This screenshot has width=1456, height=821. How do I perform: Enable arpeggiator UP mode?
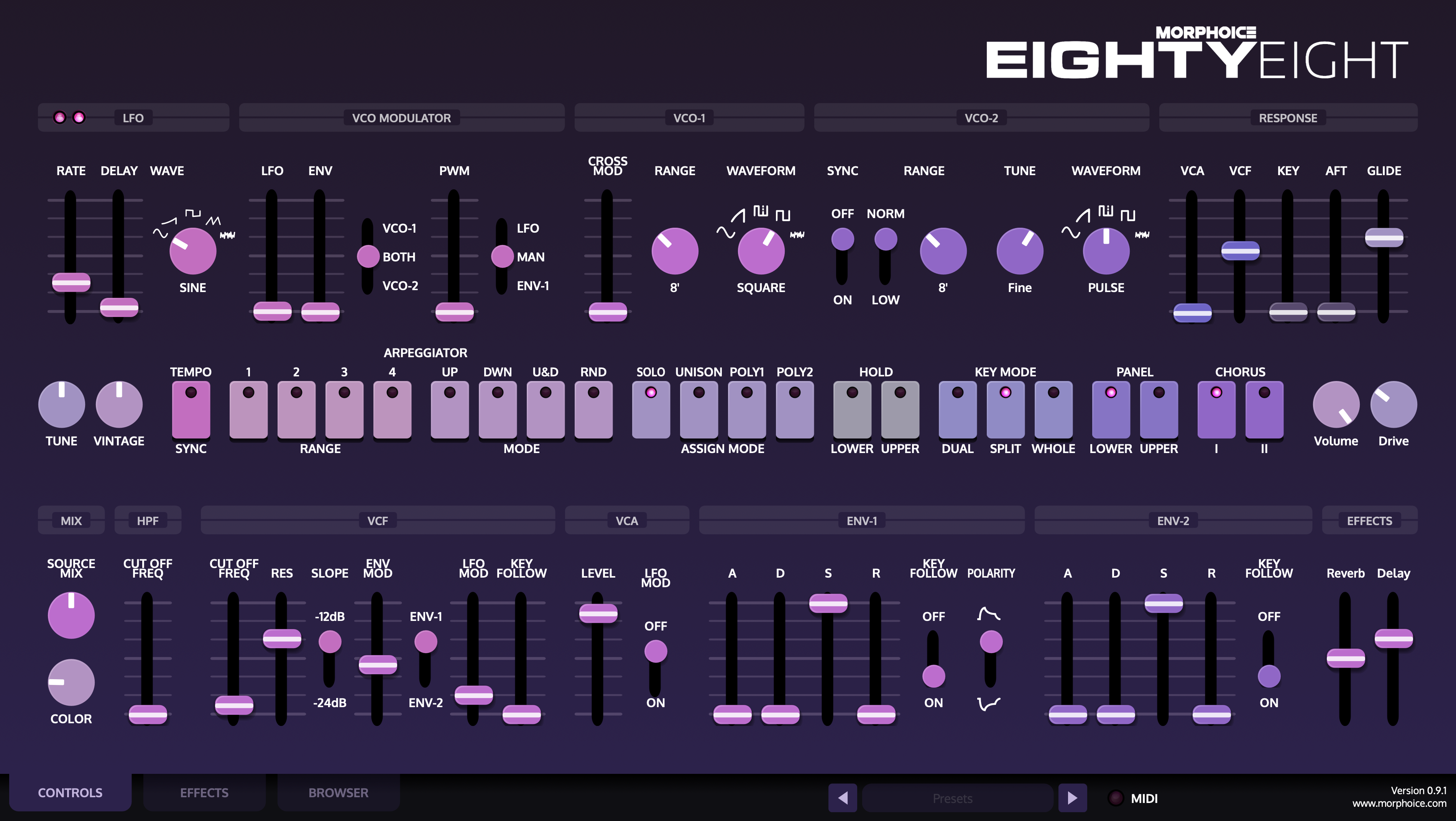[x=449, y=410]
